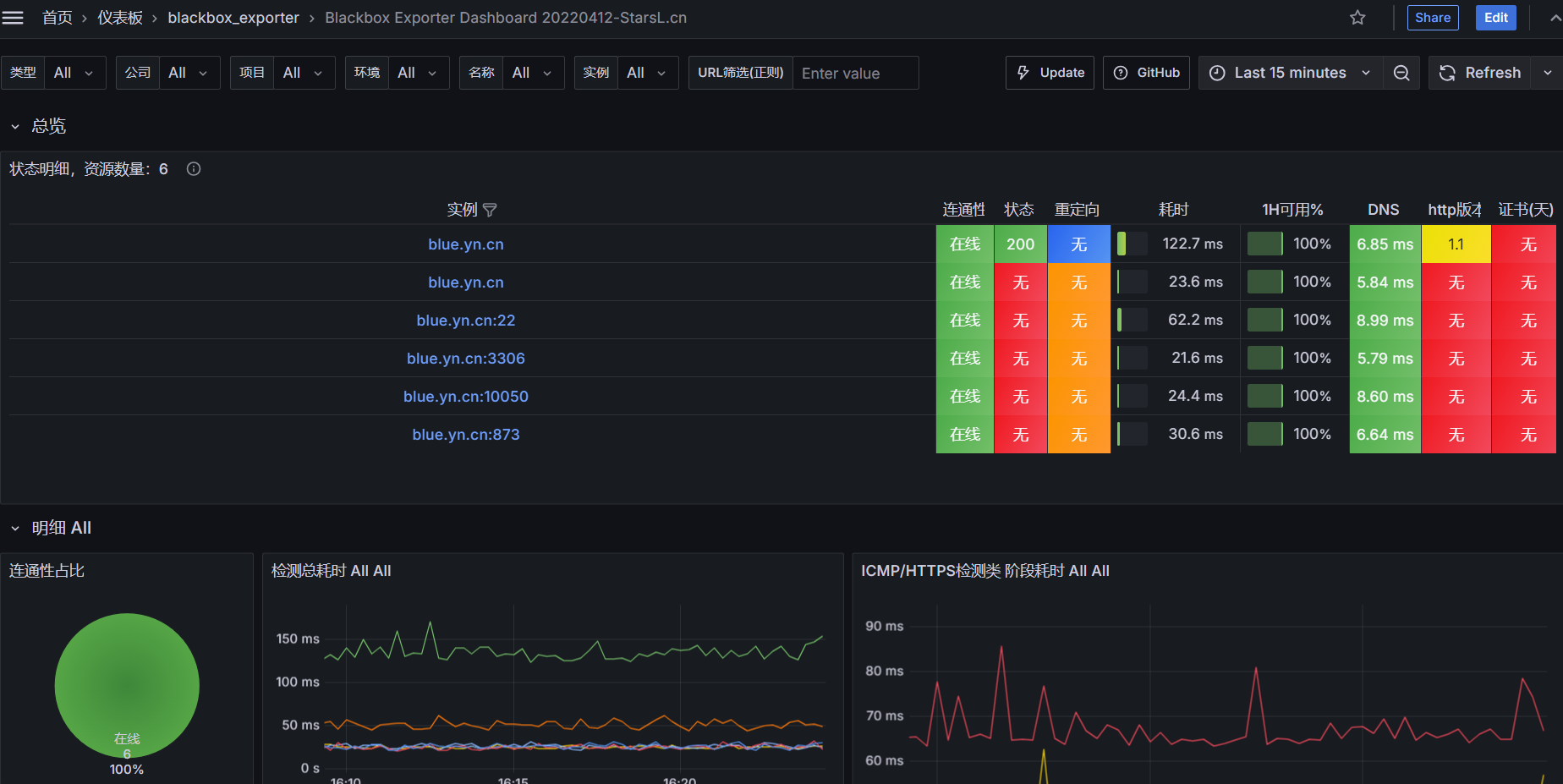Sort by the 连通性 column header
This screenshot has height=784, width=1563.
pyautogui.click(x=964, y=210)
